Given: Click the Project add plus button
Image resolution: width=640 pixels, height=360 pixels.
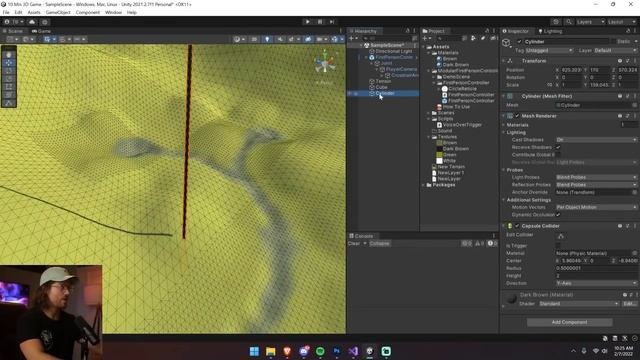Looking at the screenshot, I should (427, 38).
